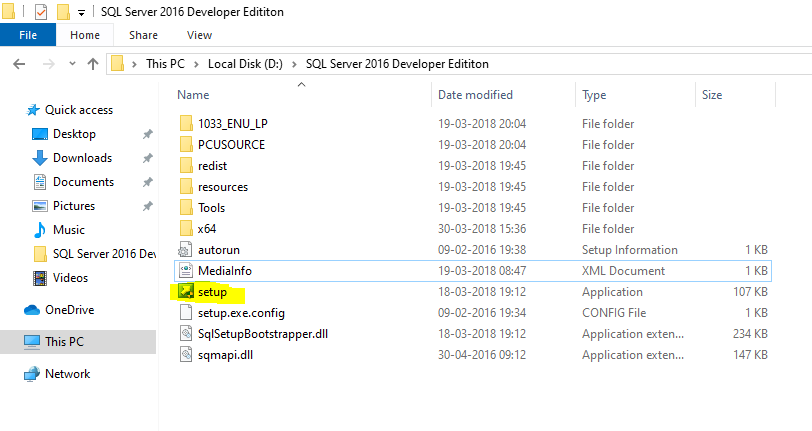
Task: Go back with the Back arrow
Action: point(19,64)
